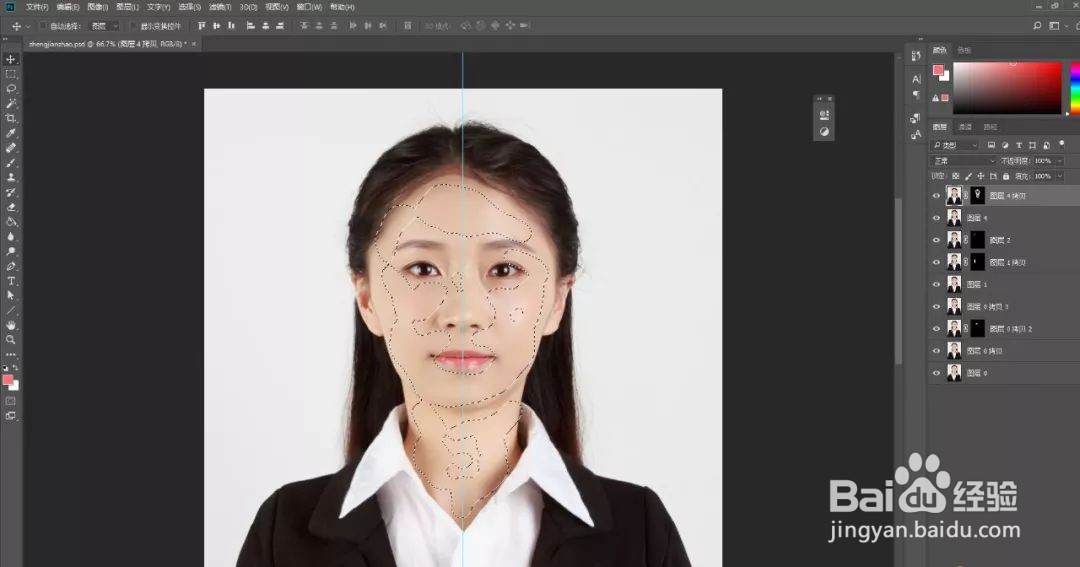Open the Auto-Select 图层 dropdown
Viewport: 1080px width, 567px height.
tap(105, 25)
